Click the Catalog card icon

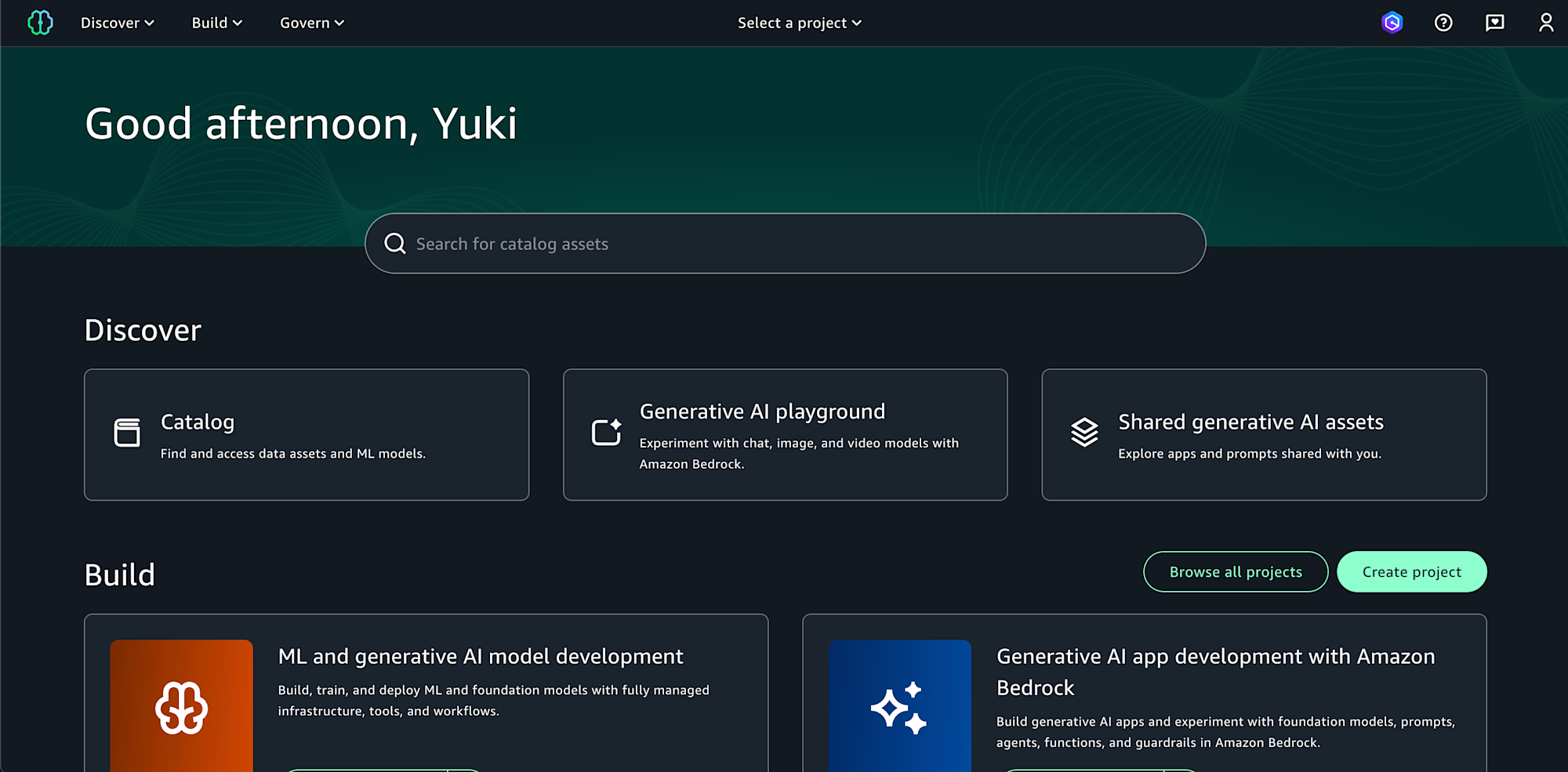(x=127, y=433)
